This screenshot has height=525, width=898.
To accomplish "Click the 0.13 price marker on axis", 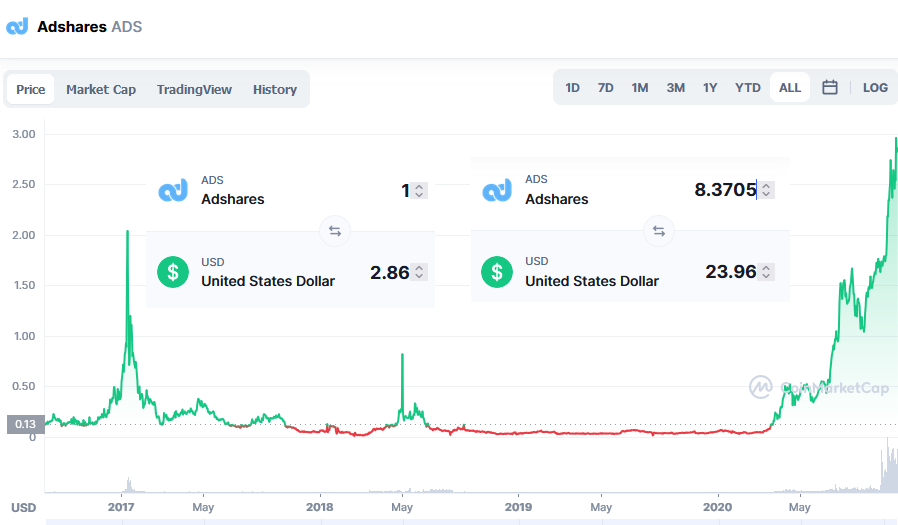I will [25, 424].
